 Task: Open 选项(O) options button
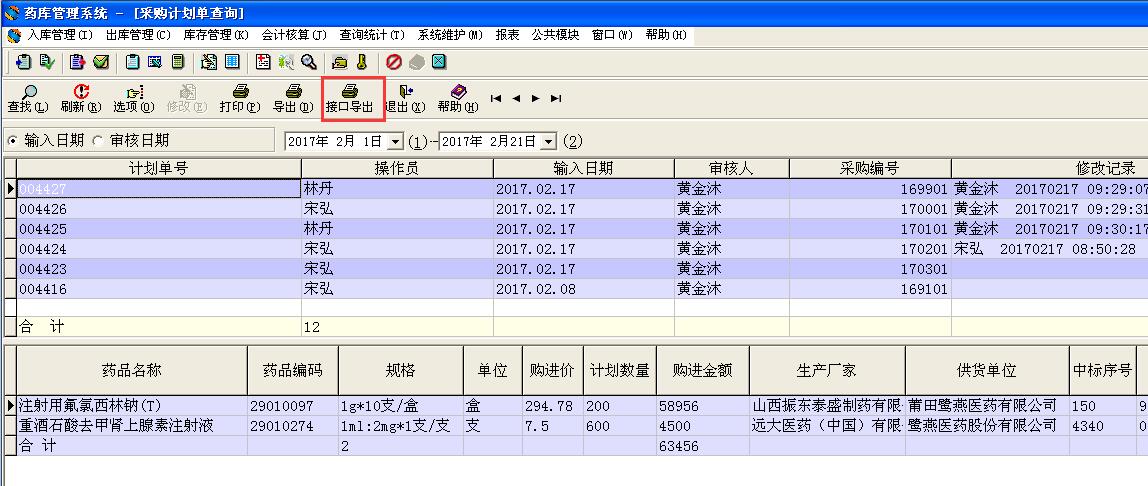134,99
